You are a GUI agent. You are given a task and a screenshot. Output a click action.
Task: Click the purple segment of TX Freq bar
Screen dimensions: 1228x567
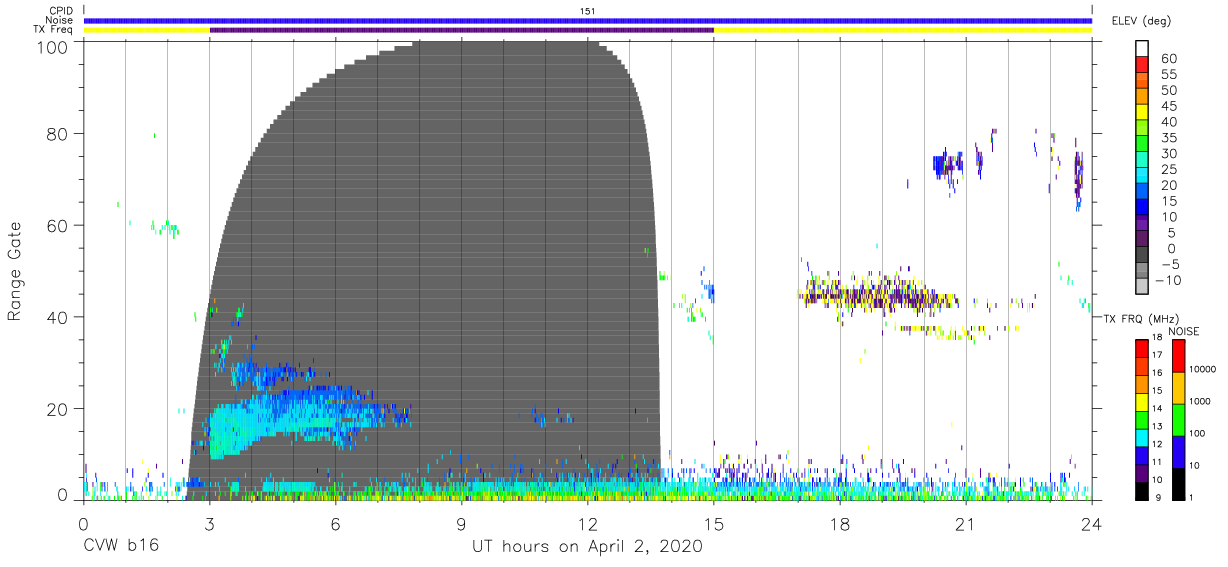(x=462, y=30)
